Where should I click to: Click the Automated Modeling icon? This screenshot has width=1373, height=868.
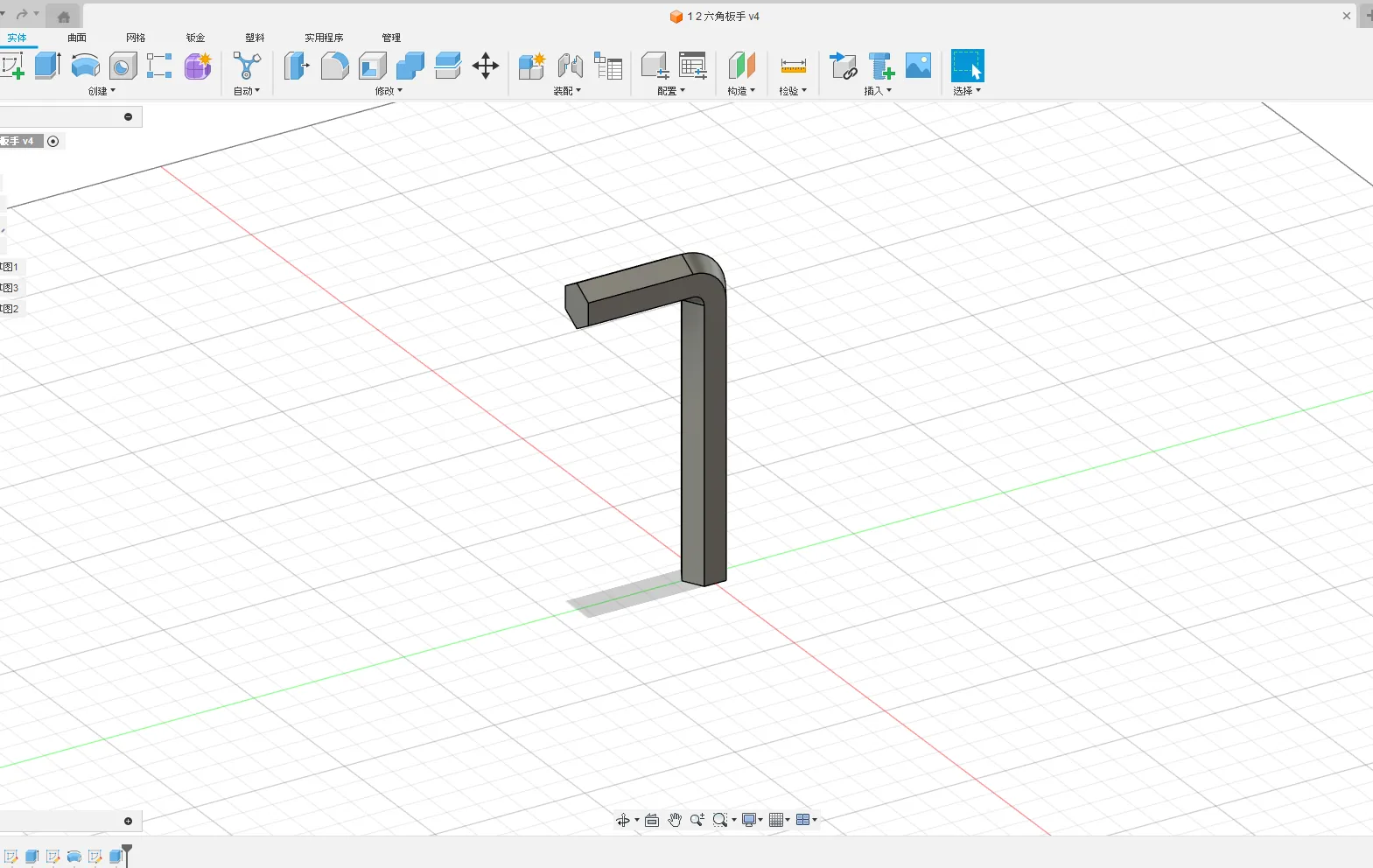247,66
